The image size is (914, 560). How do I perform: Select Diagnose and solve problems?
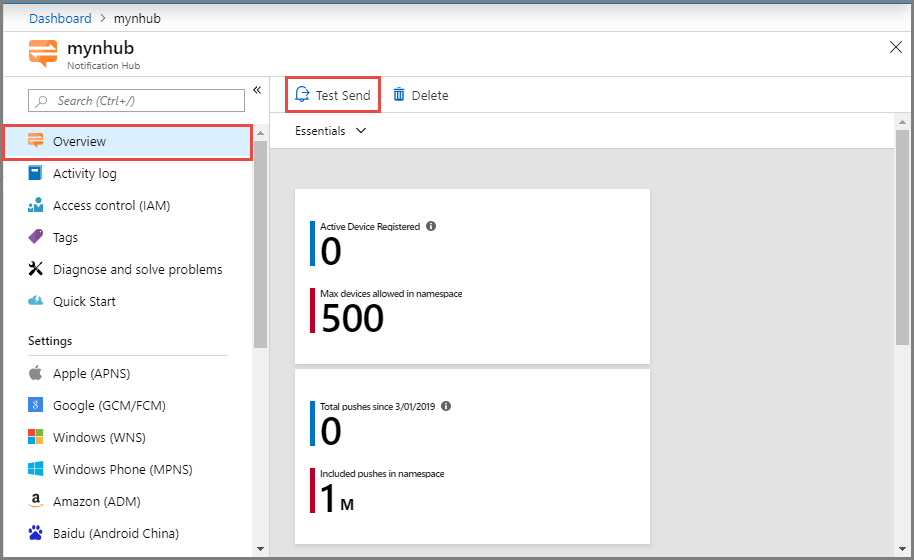tap(137, 269)
